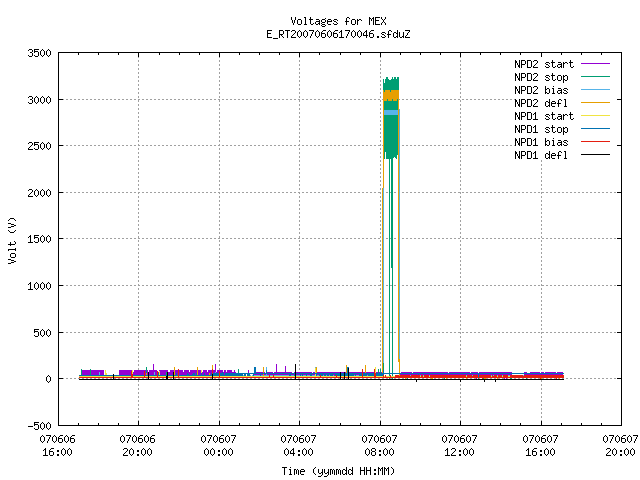Click the 070607 16:00 x-axis label
The height and width of the screenshot is (480, 640).
pyautogui.click(x=540, y=446)
